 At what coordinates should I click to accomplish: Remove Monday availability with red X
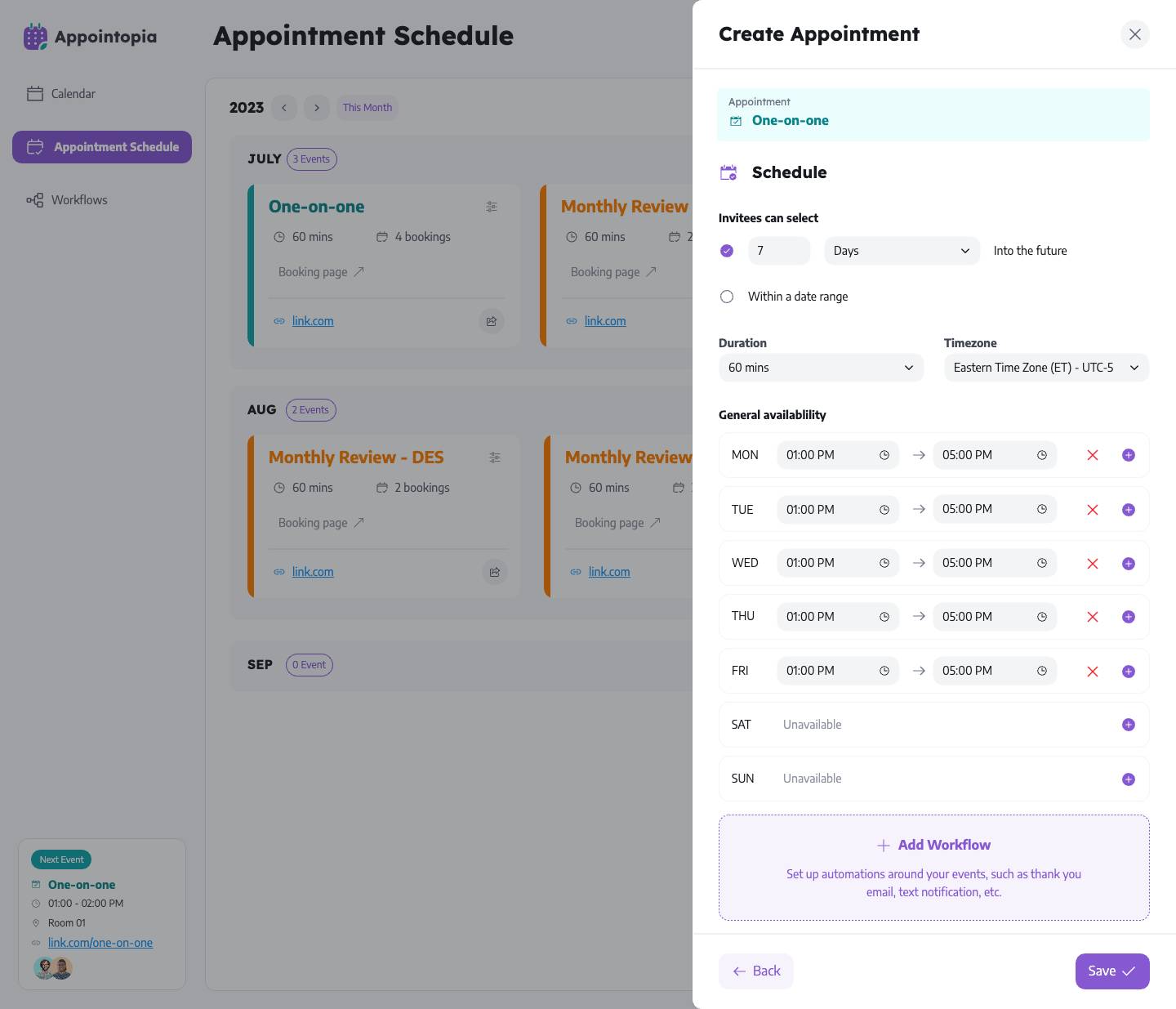tap(1092, 455)
